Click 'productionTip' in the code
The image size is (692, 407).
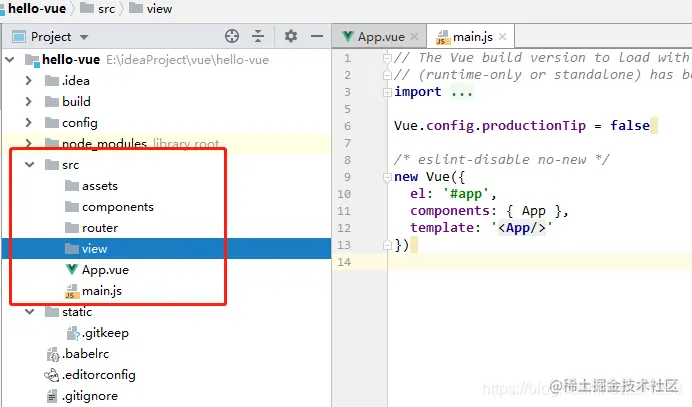click(534, 126)
